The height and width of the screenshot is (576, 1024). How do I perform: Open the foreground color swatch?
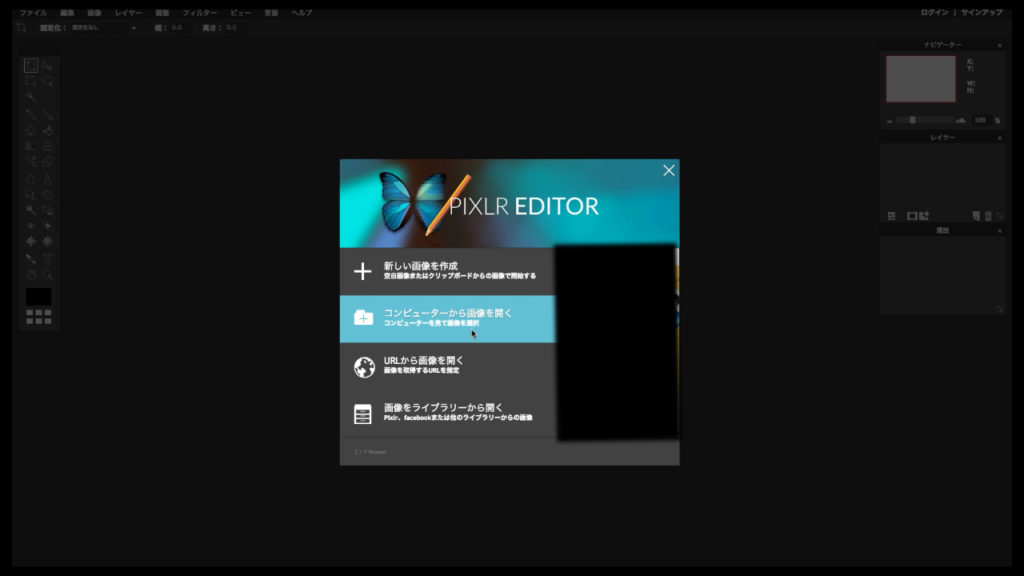tap(39, 296)
